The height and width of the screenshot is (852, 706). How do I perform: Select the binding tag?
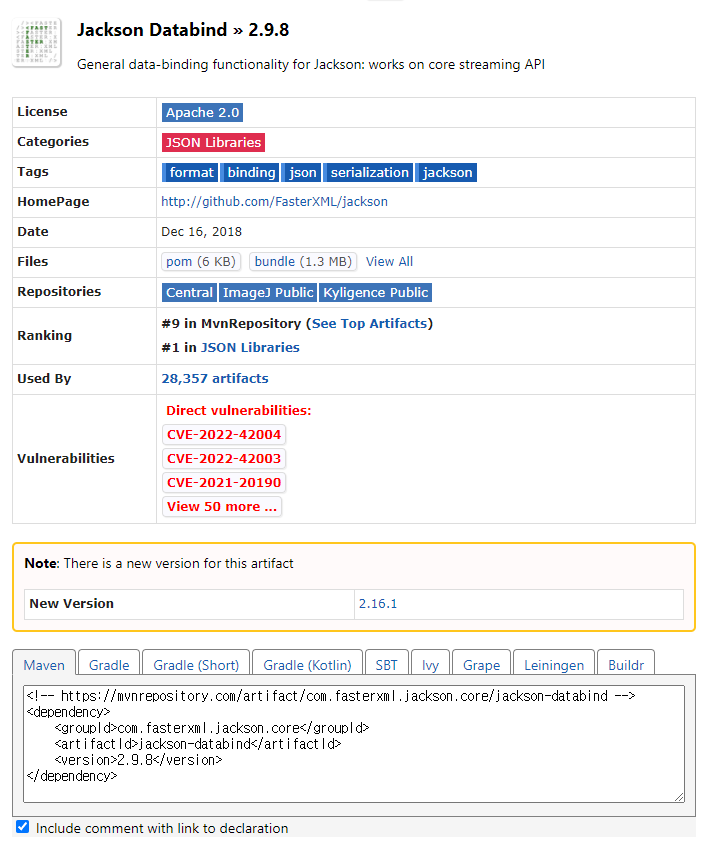point(251,172)
